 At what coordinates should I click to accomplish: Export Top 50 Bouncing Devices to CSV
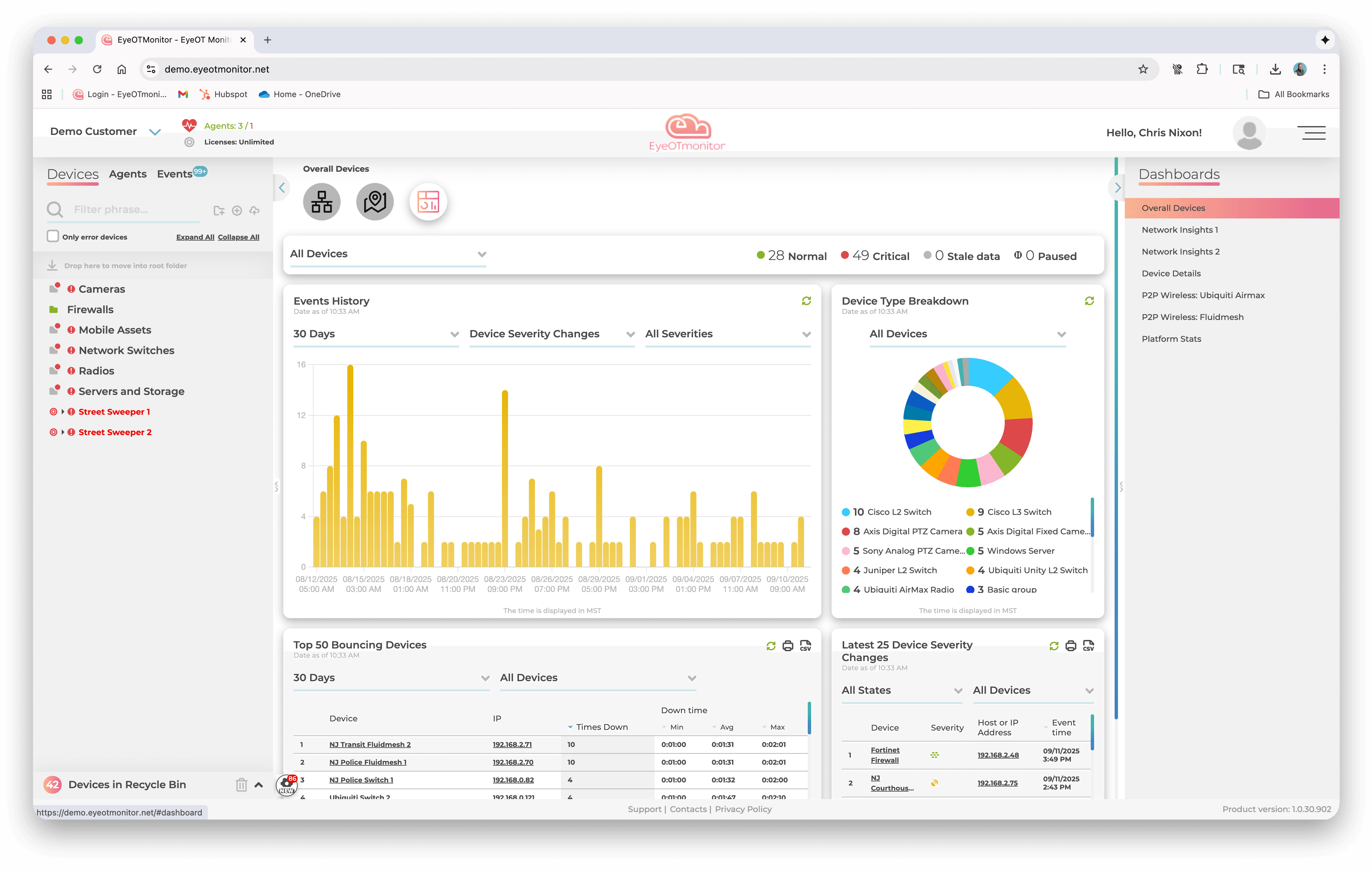point(805,645)
